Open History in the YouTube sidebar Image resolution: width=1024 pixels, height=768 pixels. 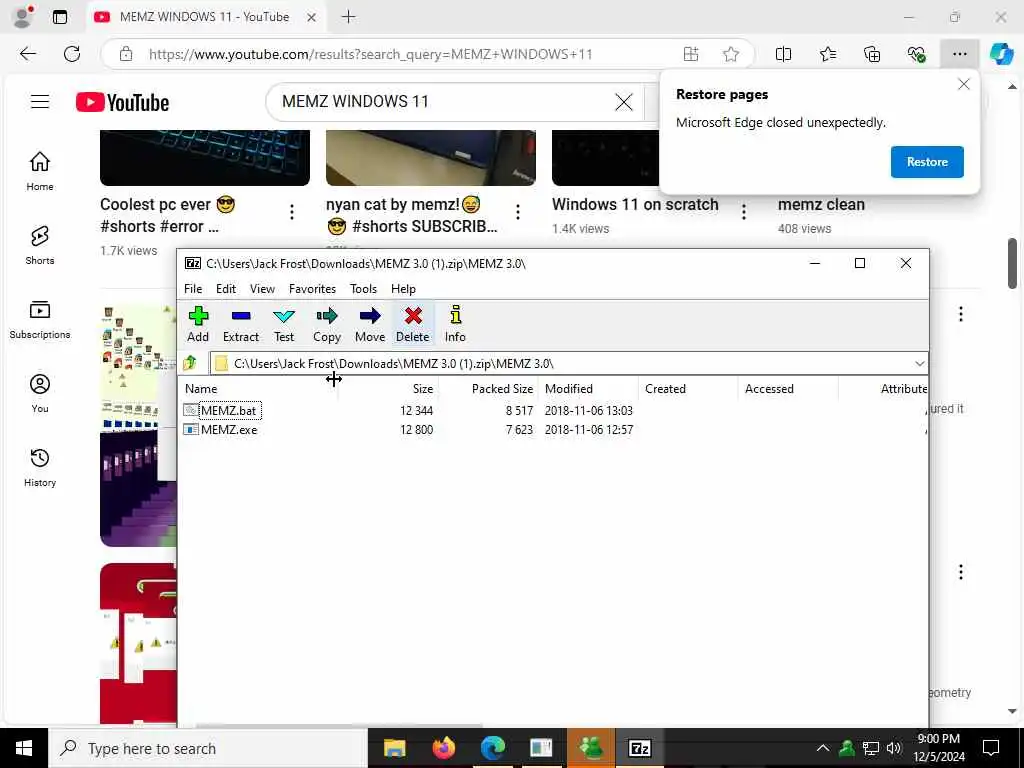click(x=40, y=468)
